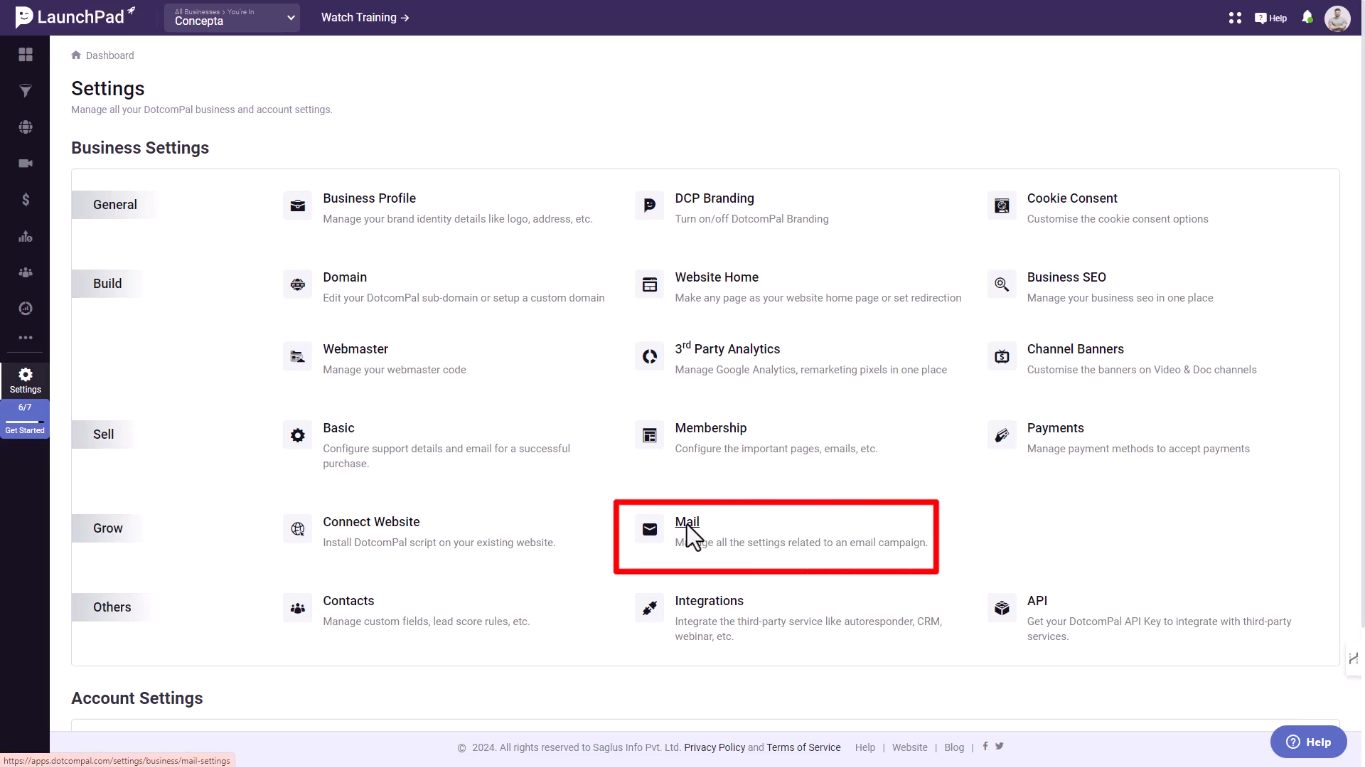
Task: Click the Business SEO magnifier icon
Action: (1001, 285)
